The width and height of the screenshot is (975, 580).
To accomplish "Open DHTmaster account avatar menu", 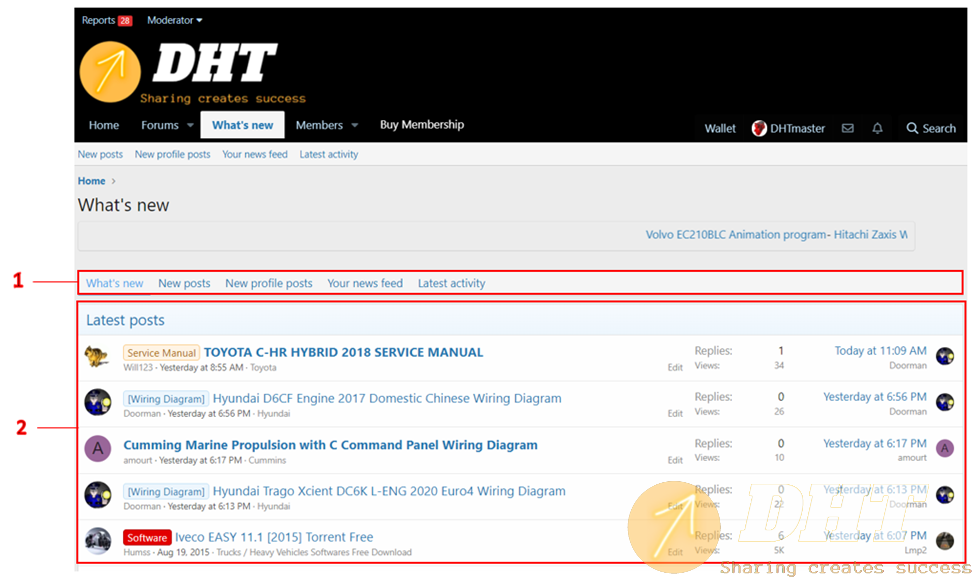I will coord(760,128).
